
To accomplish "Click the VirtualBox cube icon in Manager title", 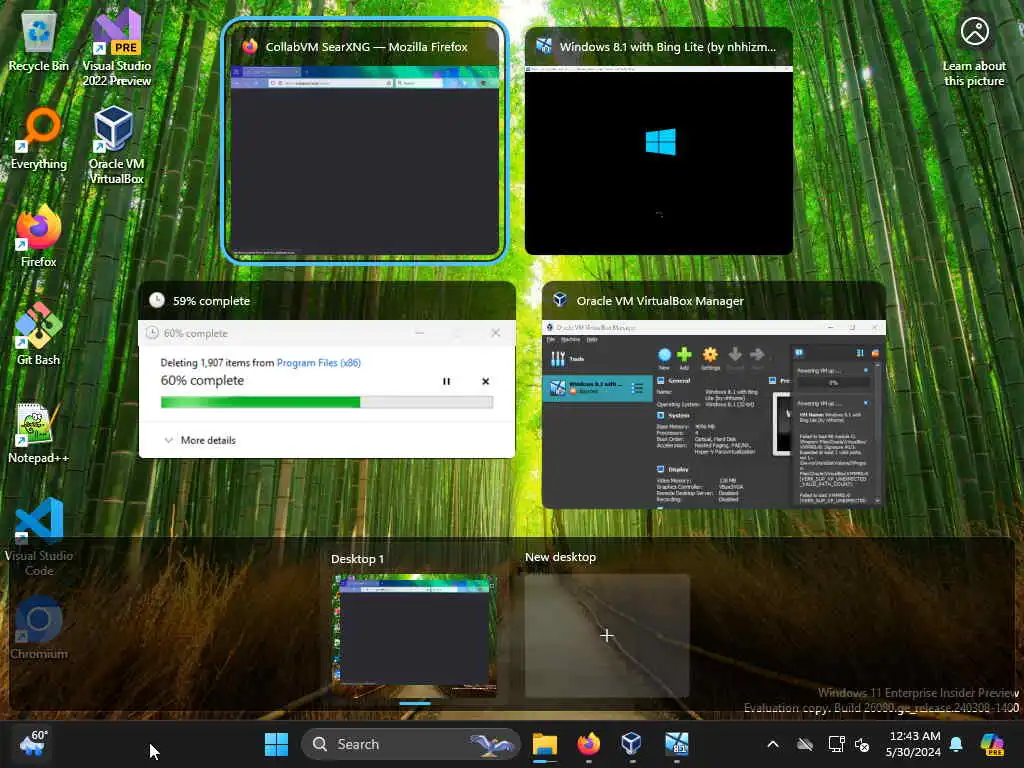I will pyautogui.click(x=560, y=300).
